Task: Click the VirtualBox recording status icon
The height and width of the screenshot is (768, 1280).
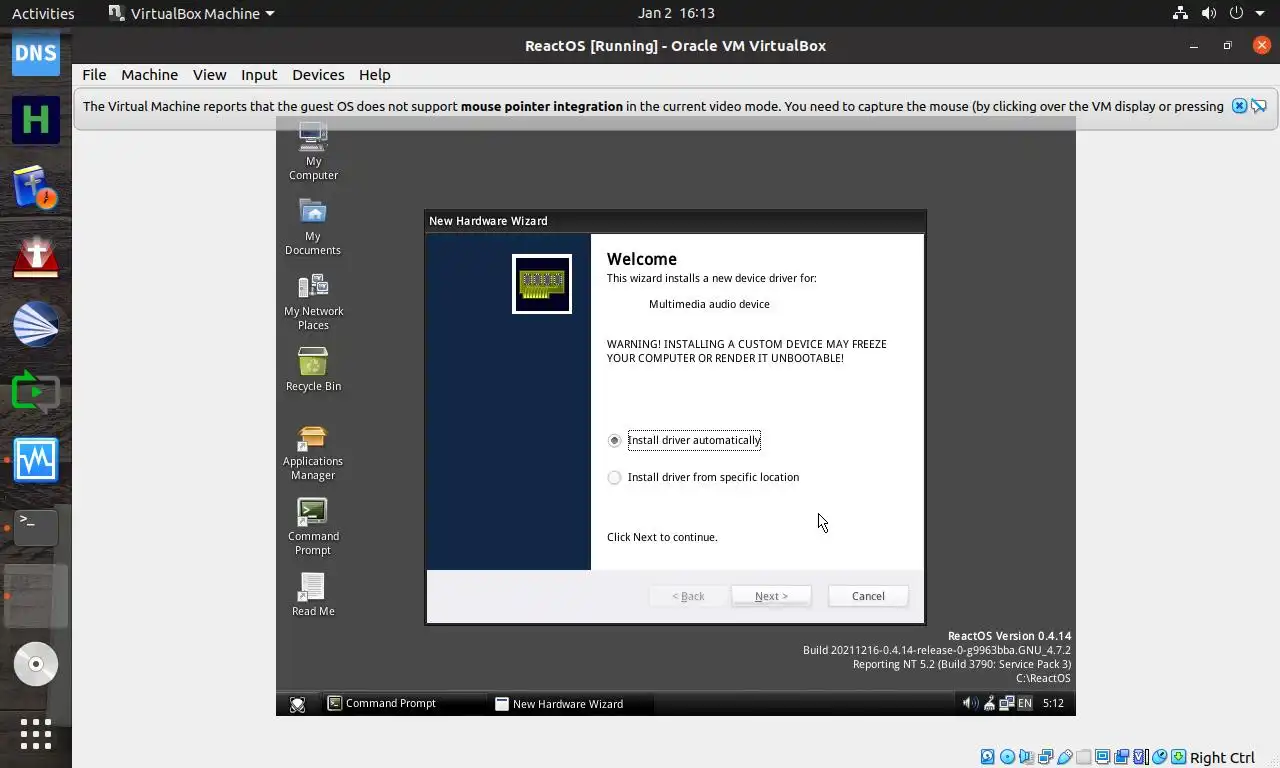Action: tap(1121, 757)
